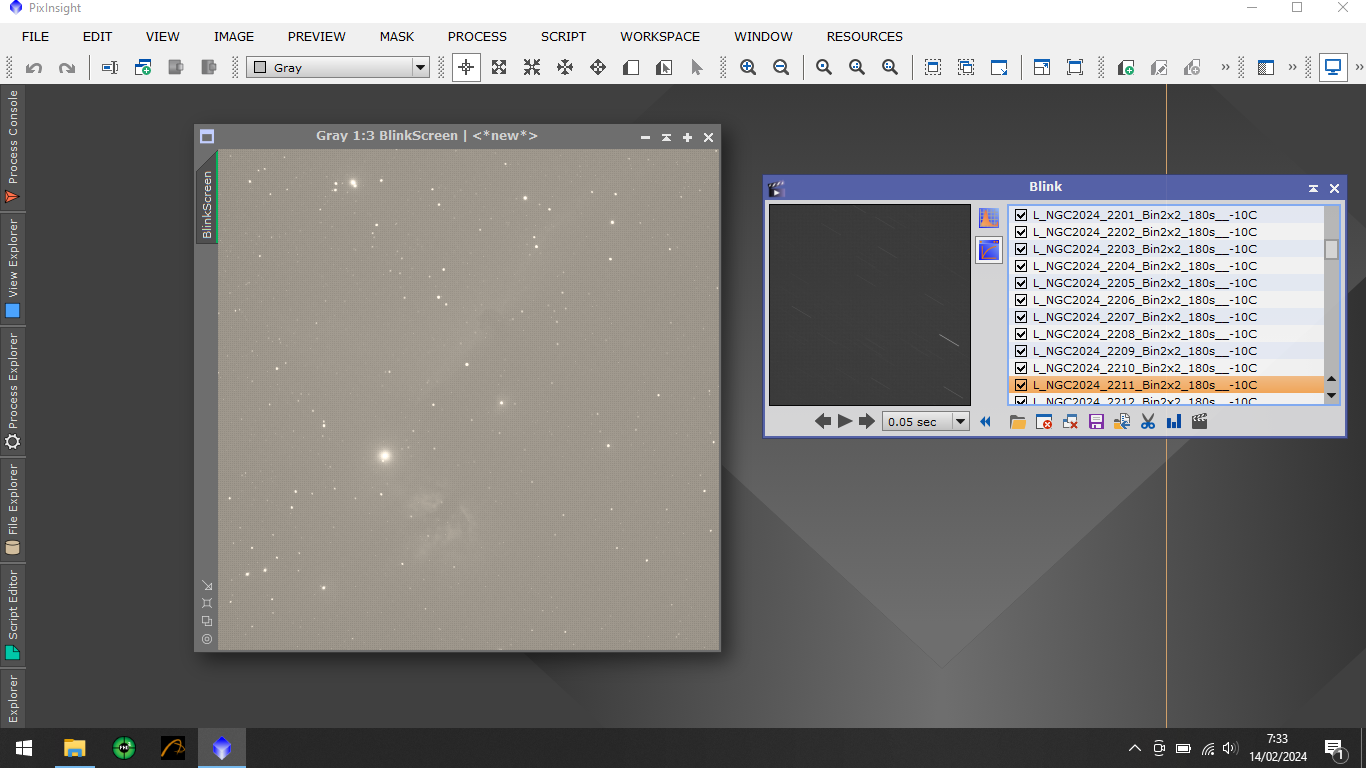
Task: Uncheck highlighted L_NGC2024_2211 checkbox
Action: click(1021, 385)
